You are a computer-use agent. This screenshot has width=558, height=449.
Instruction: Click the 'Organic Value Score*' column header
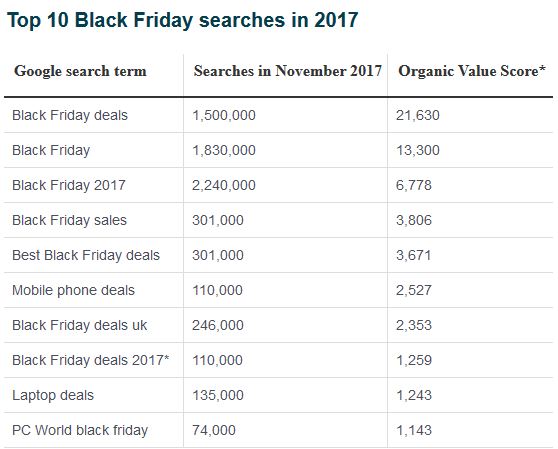point(472,71)
